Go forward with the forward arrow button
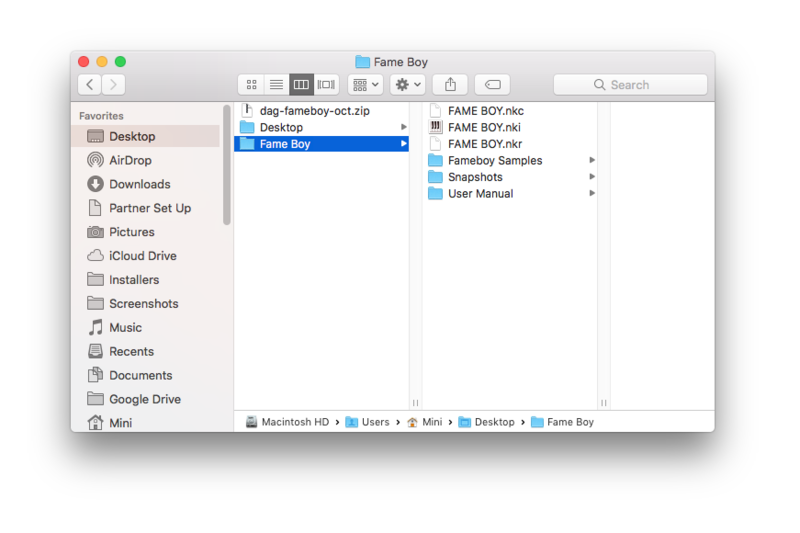 pos(113,85)
